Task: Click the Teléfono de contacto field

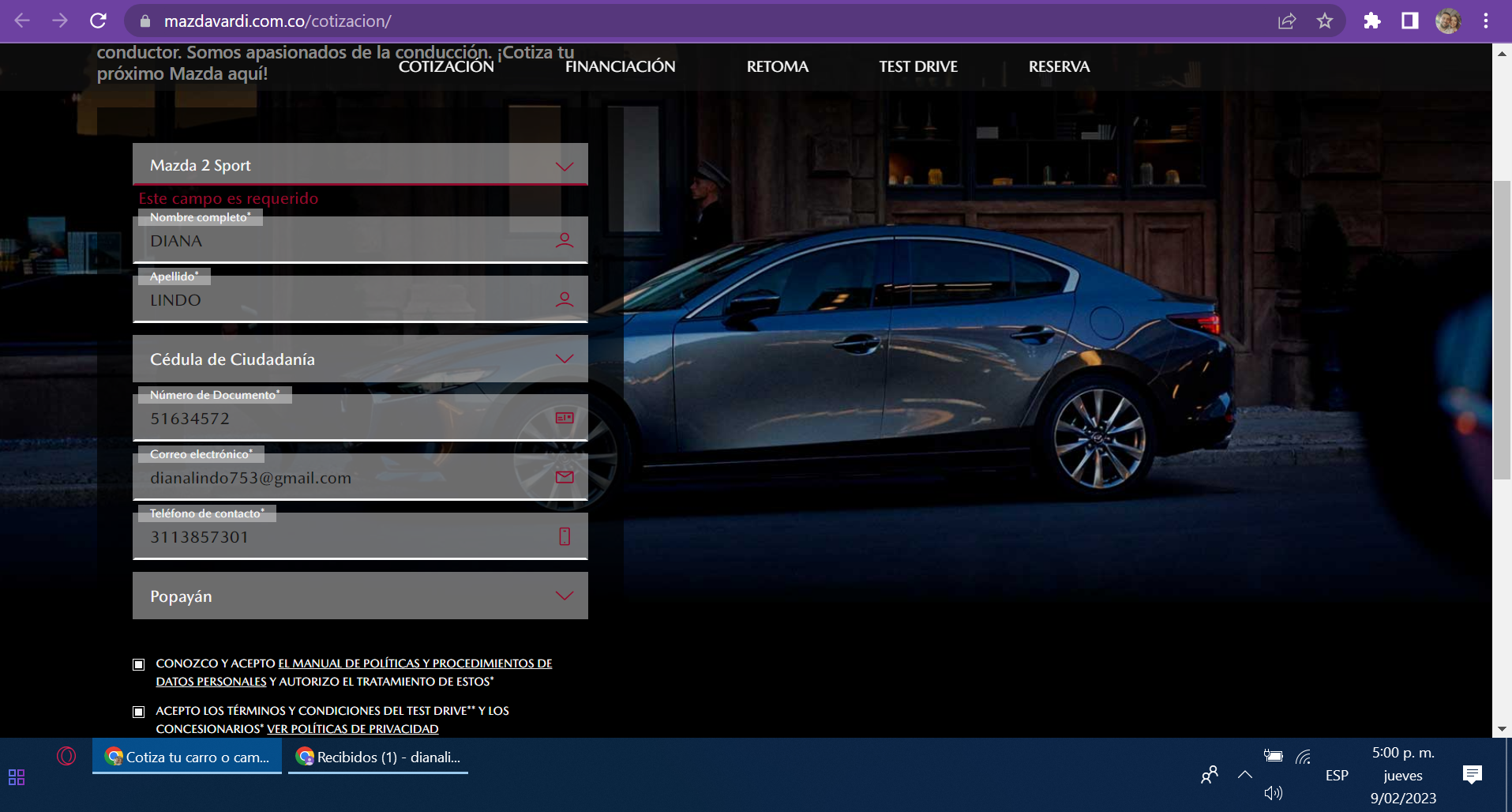Action: pos(360,536)
